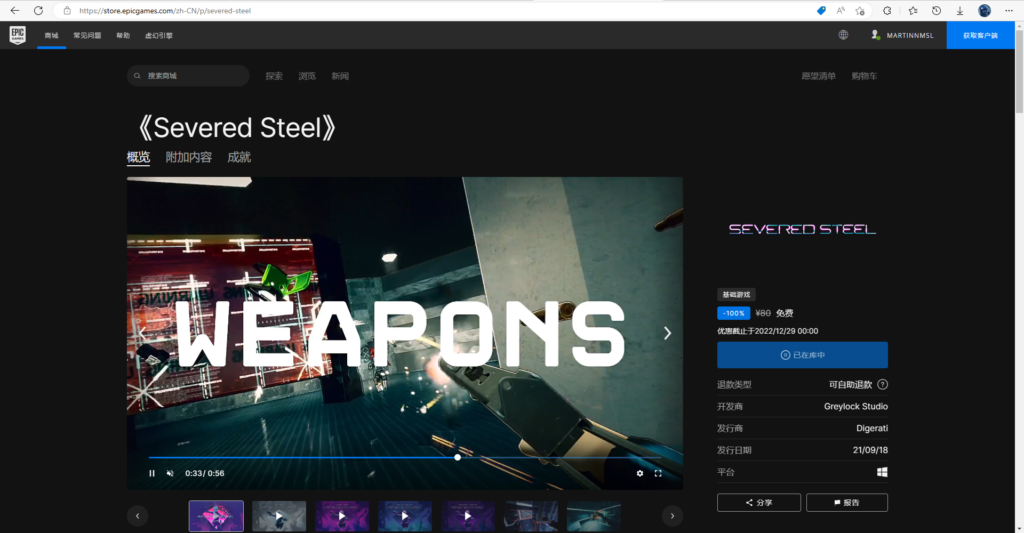Image resolution: width=1024 pixels, height=533 pixels.
Task: Click the 浏览 store link
Action: click(307, 76)
